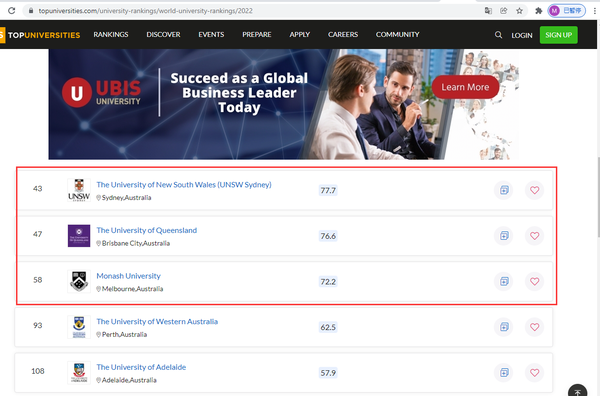Click the translate page icon in address bar

[x=488, y=11]
